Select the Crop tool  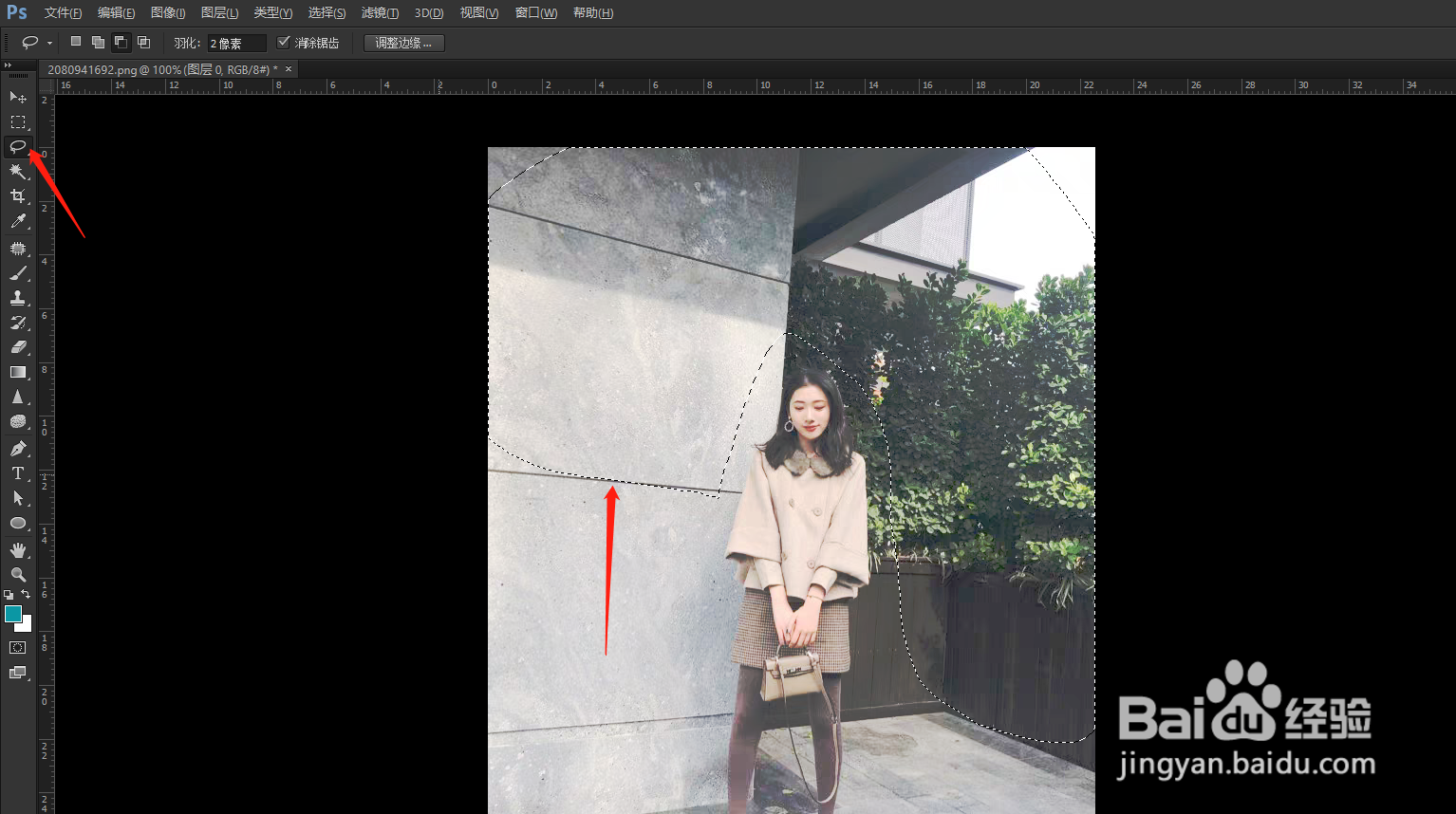click(x=17, y=196)
